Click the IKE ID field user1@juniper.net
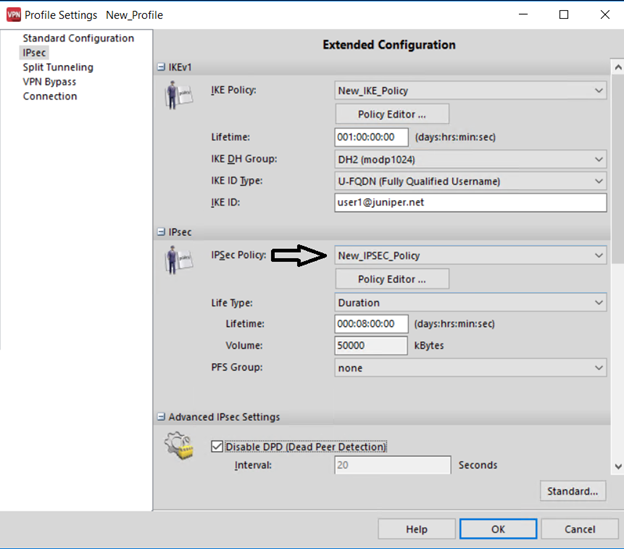624x549 pixels. pyautogui.click(x=470, y=202)
